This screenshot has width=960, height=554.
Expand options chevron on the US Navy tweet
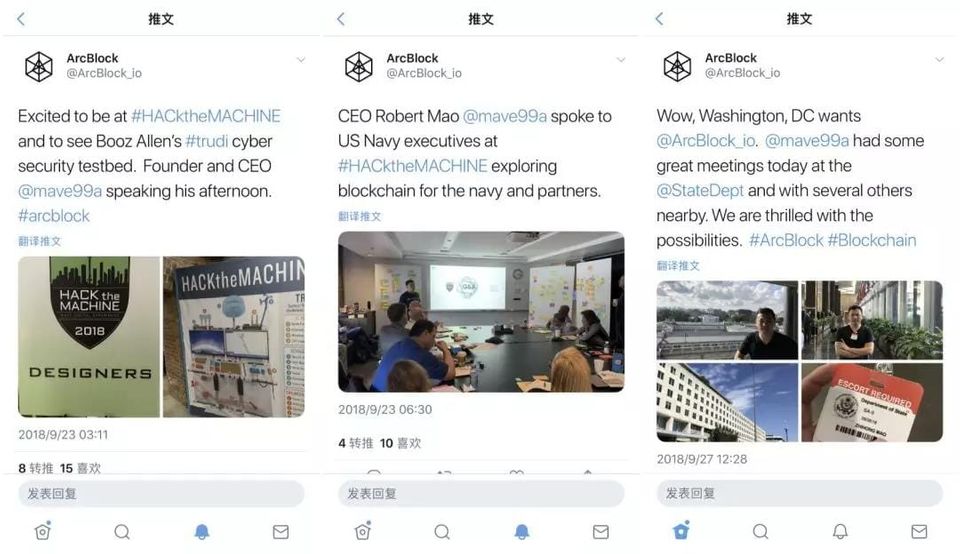tap(621, 59)
